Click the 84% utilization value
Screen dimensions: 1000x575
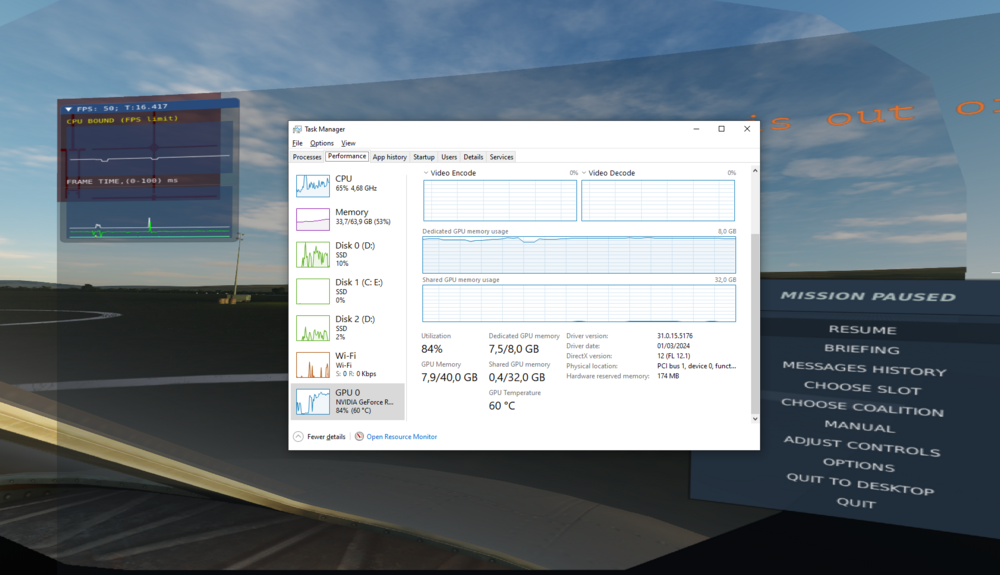click(432, 349)
